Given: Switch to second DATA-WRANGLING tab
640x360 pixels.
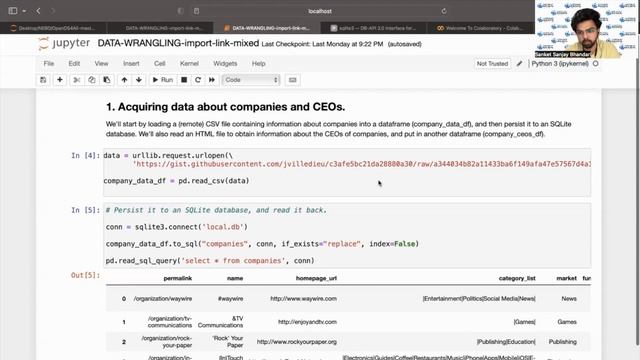Looking at the screenshot, I should (x=160, y=28).
